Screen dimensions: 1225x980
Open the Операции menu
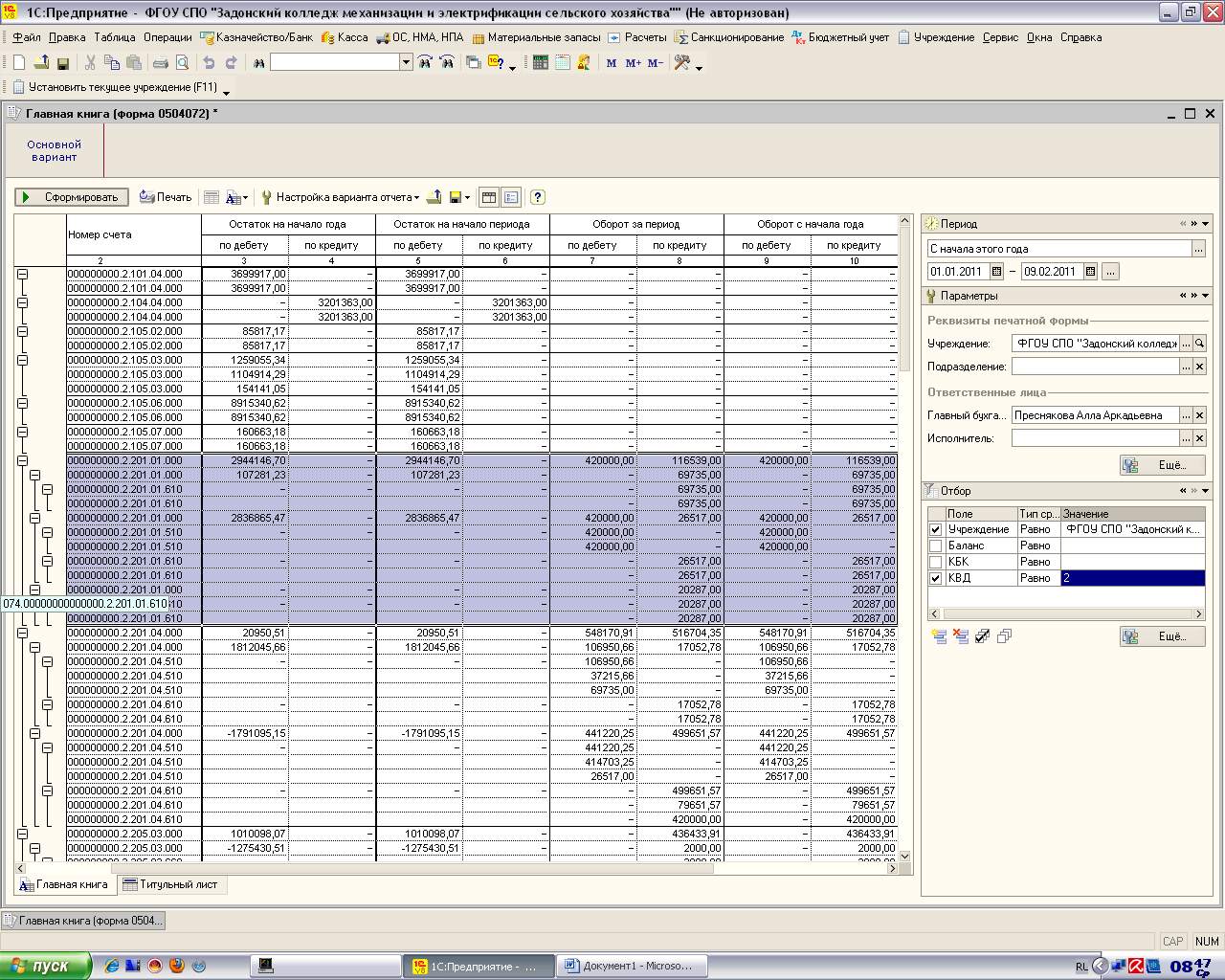coord(167,37)
